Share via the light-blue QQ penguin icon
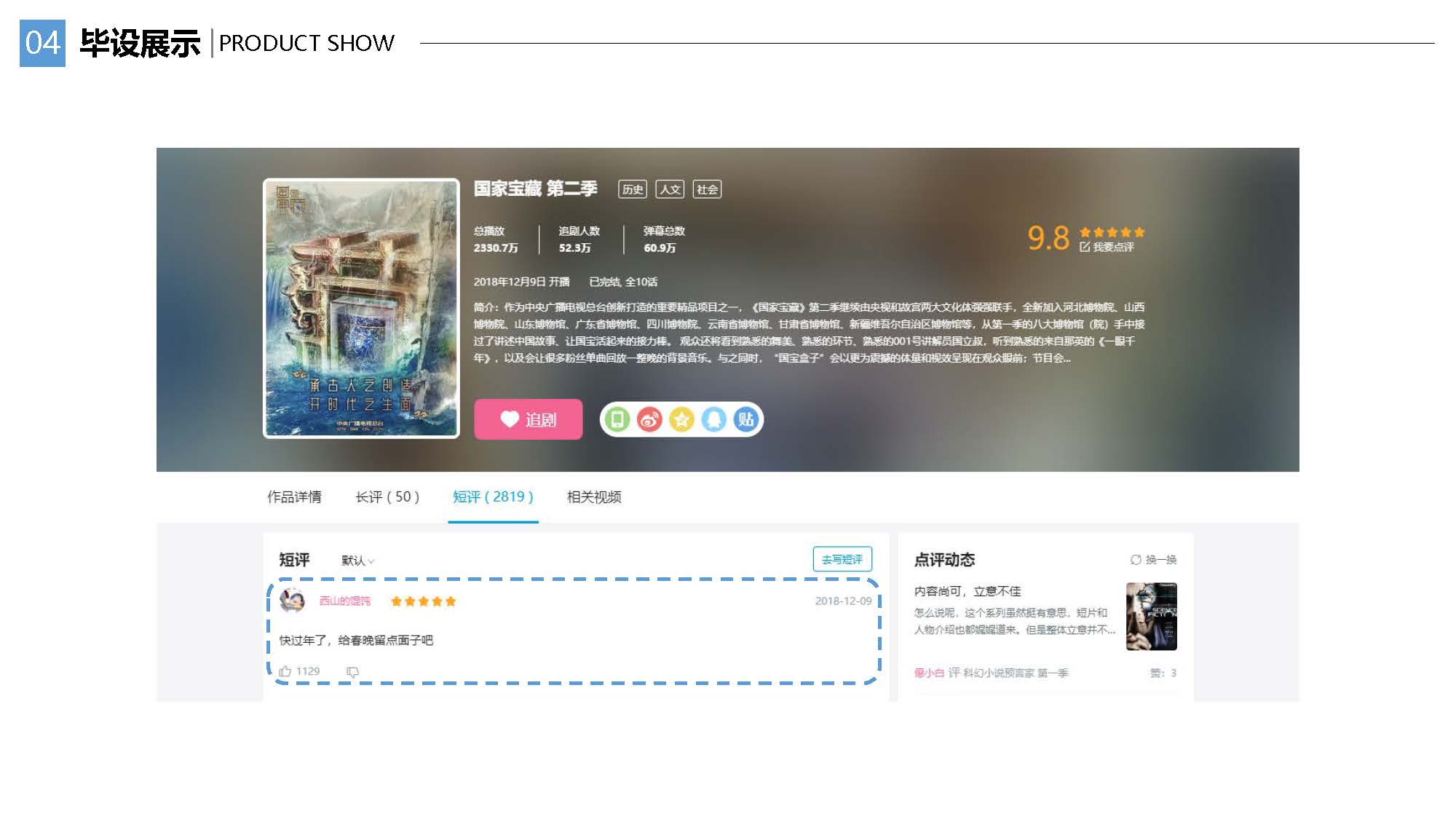This screenshot has width=1456, height=819. pos(713,419)
